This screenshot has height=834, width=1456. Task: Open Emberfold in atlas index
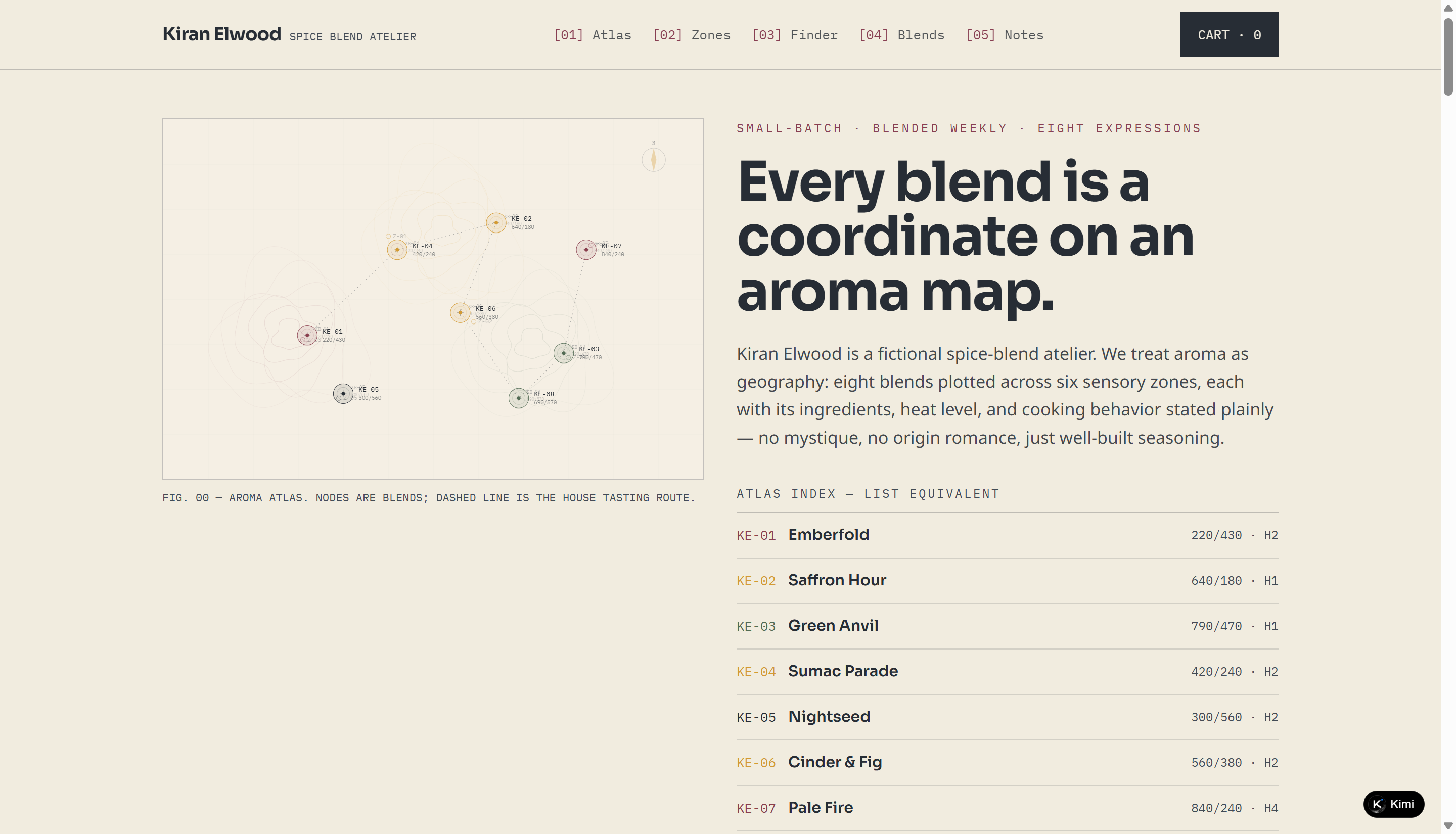coord(1007,535)
